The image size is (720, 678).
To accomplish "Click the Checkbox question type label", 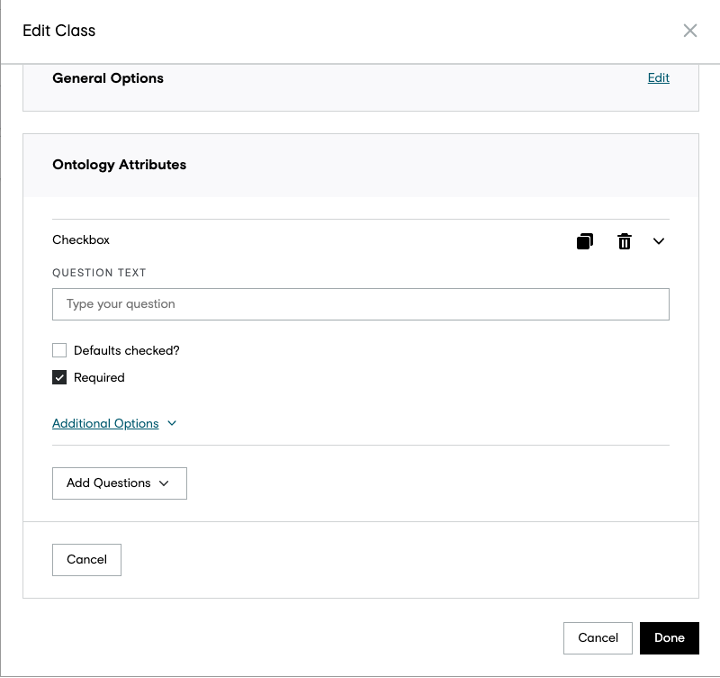I will pos(81,240).
